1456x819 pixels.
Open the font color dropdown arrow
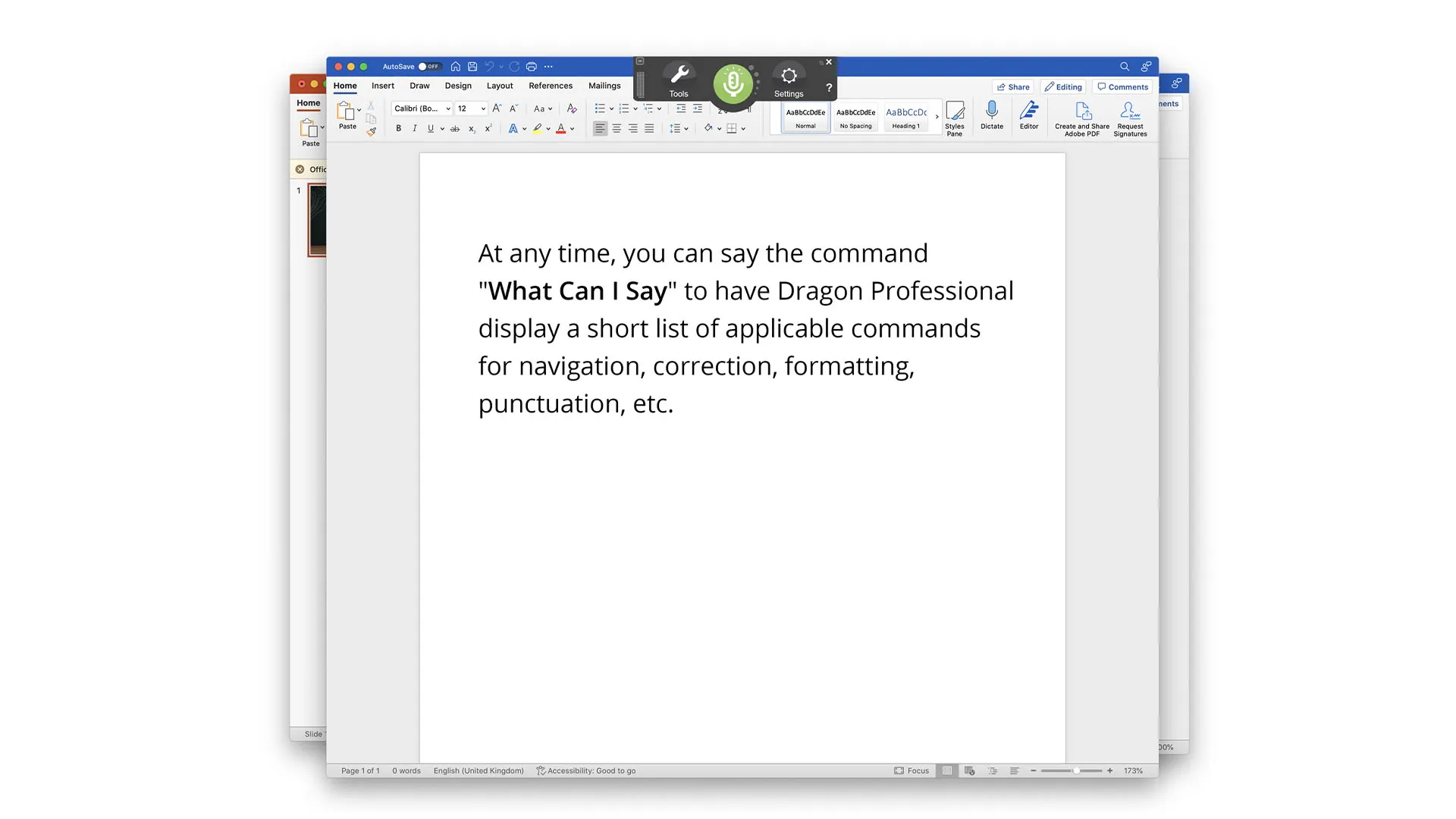573,129
